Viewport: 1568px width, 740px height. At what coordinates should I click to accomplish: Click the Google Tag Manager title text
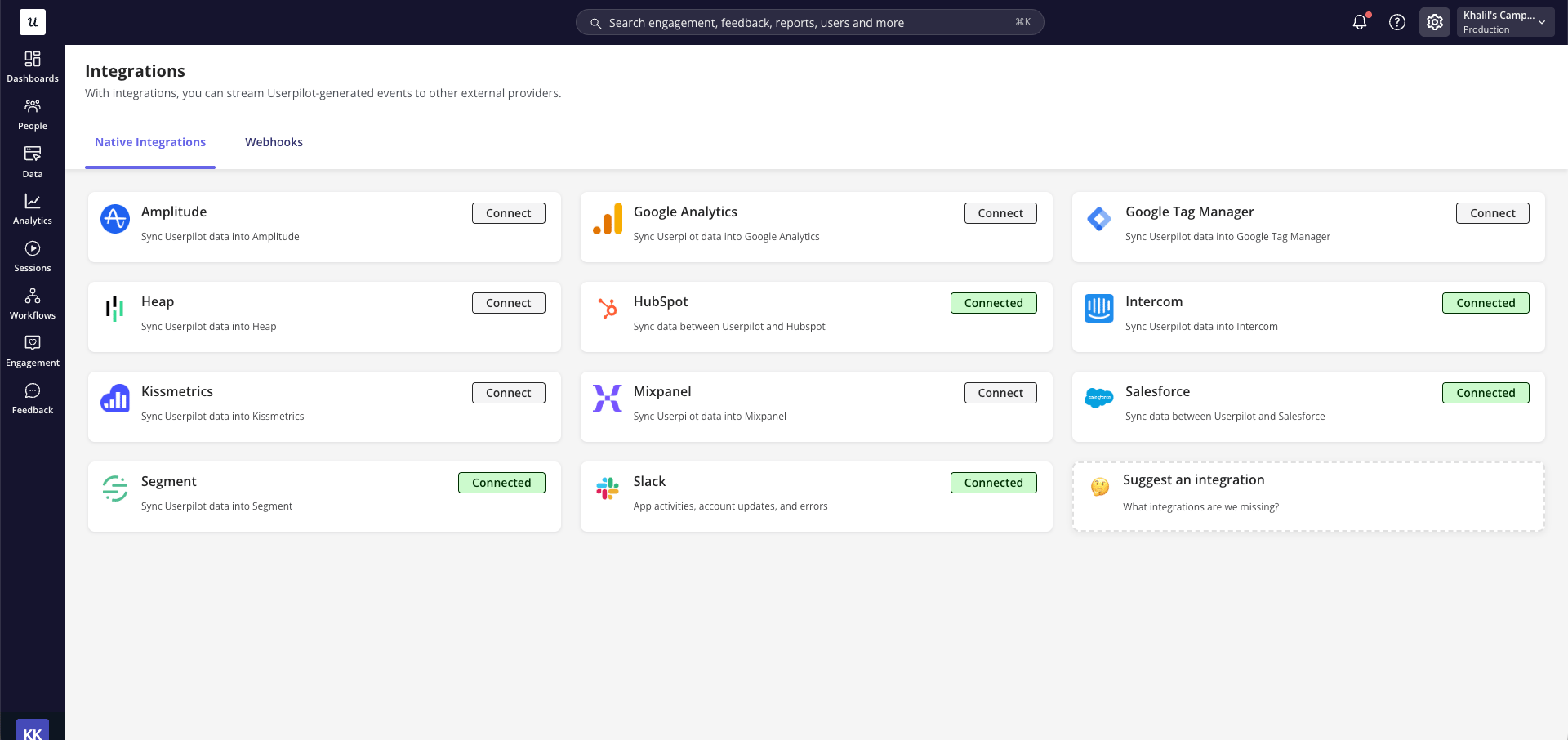coord(1189,212)
